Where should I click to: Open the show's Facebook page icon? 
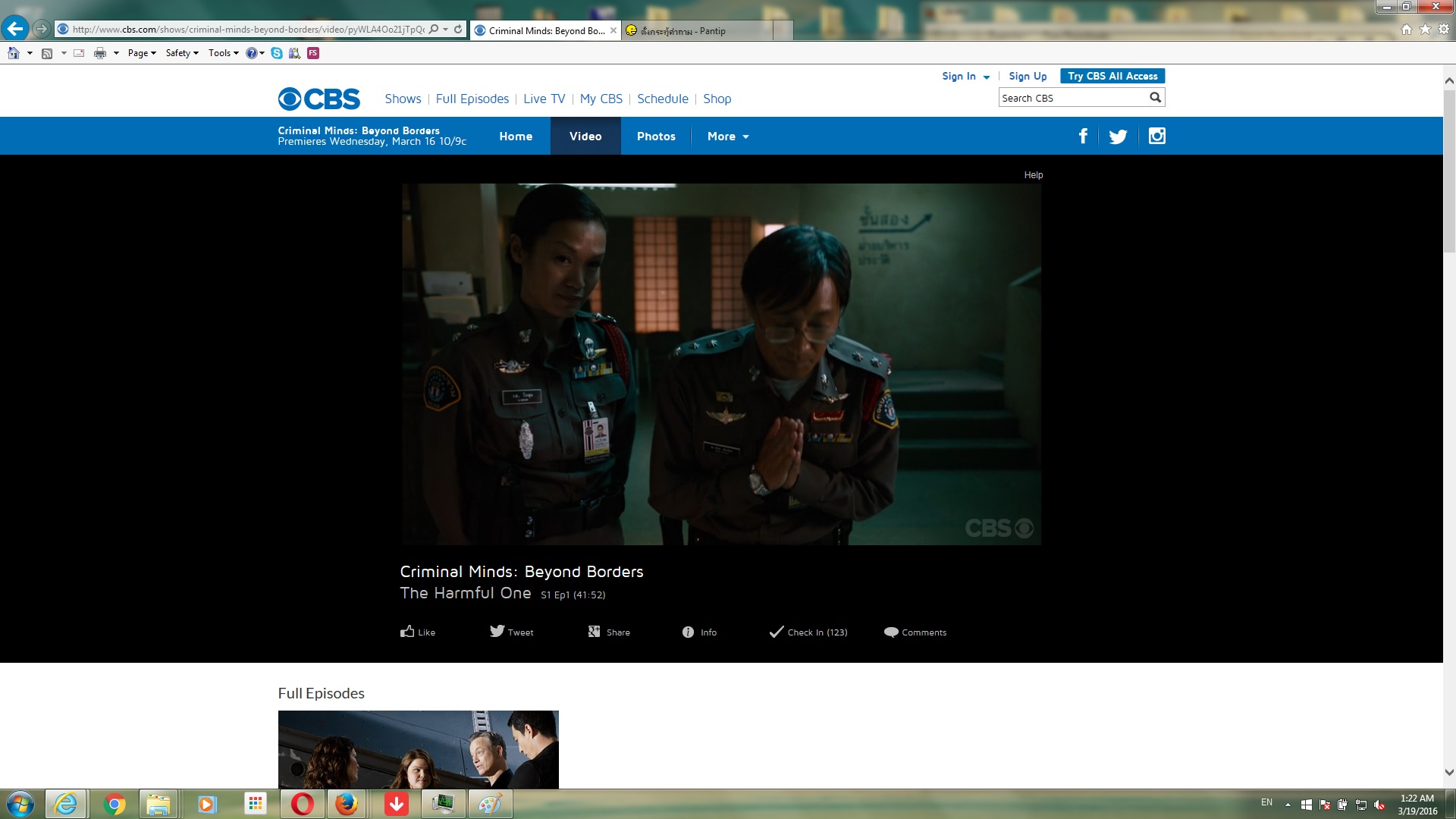pos(1083,136)
